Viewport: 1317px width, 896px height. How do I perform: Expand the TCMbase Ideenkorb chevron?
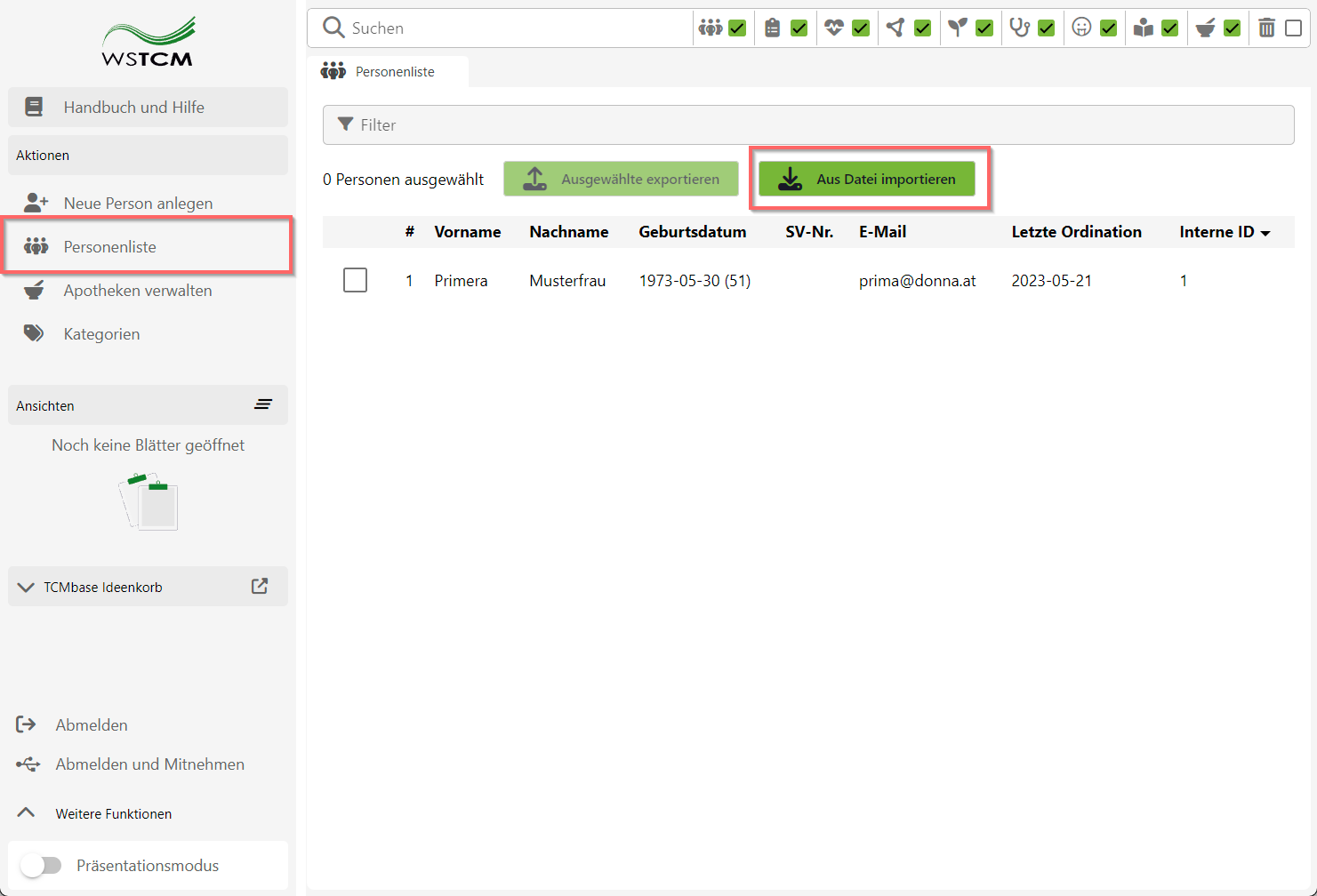tap(27, 588)
